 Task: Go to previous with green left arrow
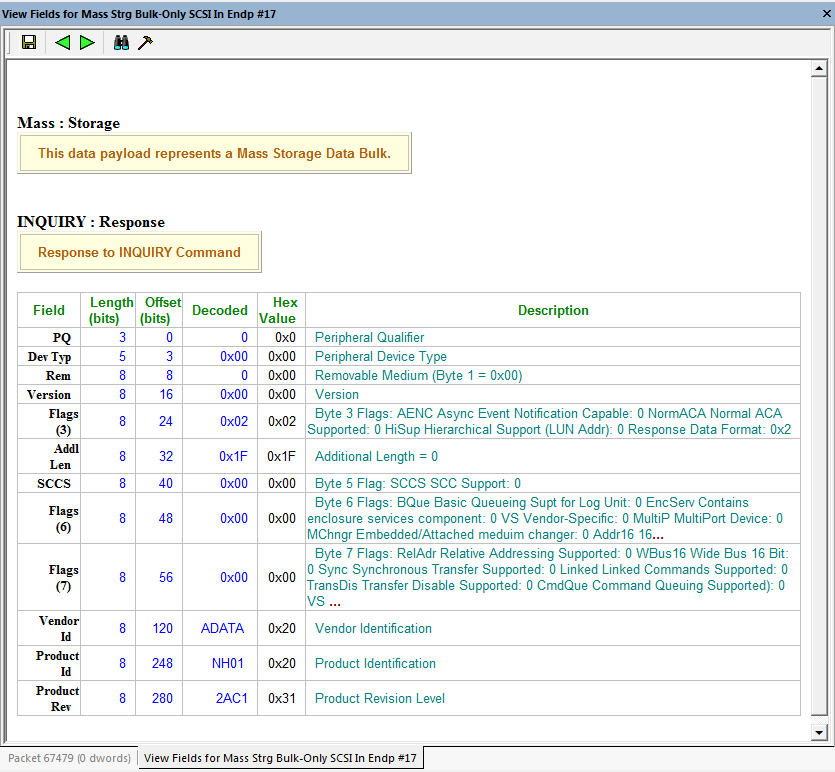point(62,42)
